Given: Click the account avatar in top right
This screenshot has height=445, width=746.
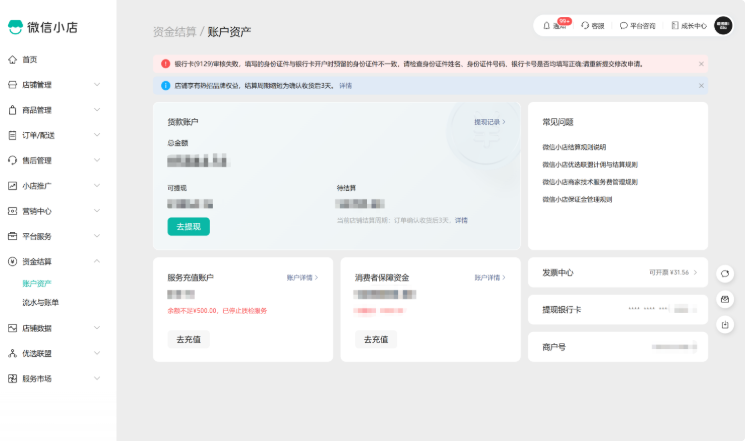Looking at the screenshot, I should point(723,26).
